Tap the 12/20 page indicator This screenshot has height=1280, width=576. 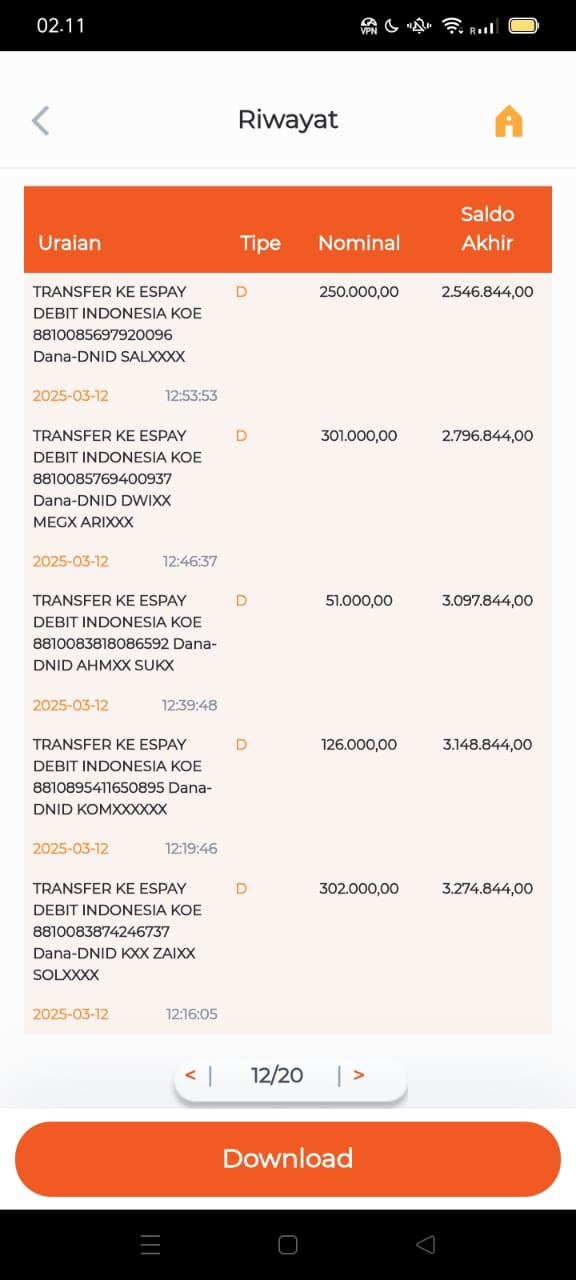click(277, 1075)
